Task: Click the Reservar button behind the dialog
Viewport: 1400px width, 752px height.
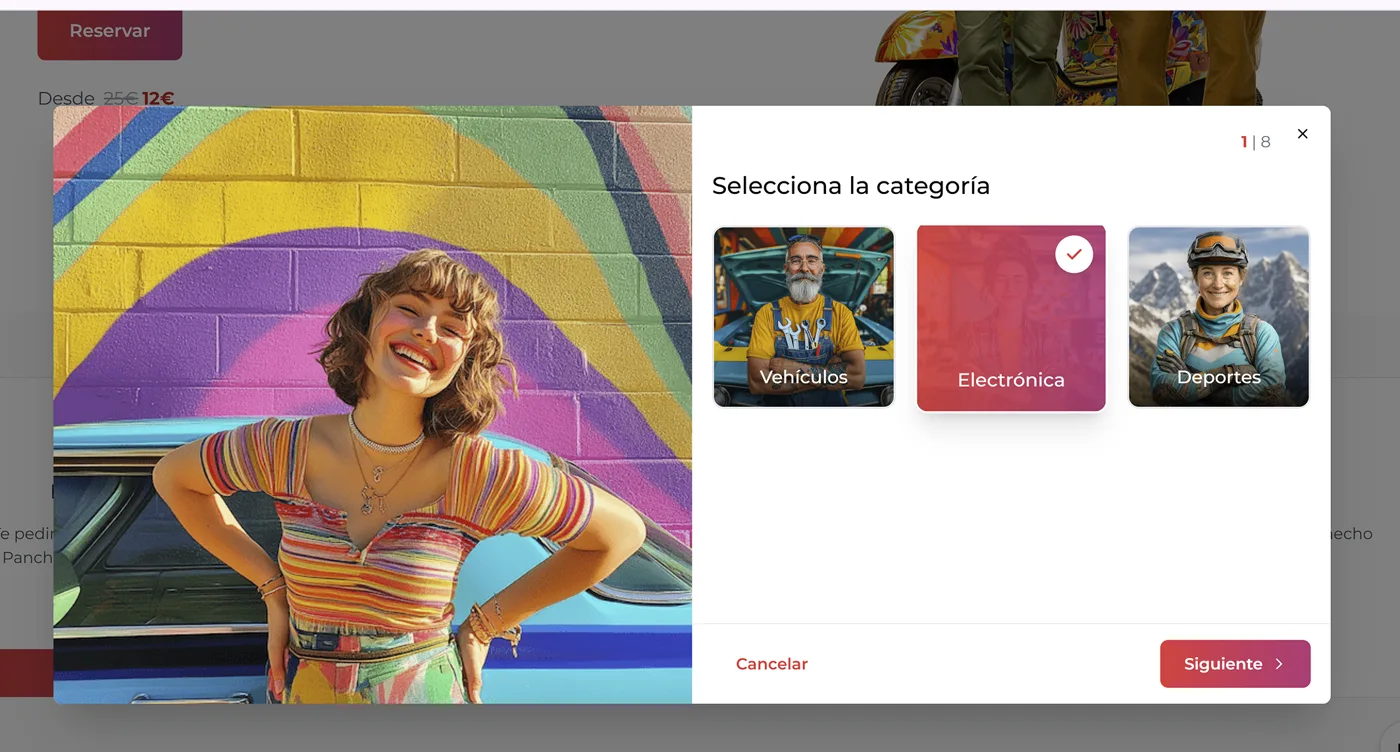Action: click(110, 33)
